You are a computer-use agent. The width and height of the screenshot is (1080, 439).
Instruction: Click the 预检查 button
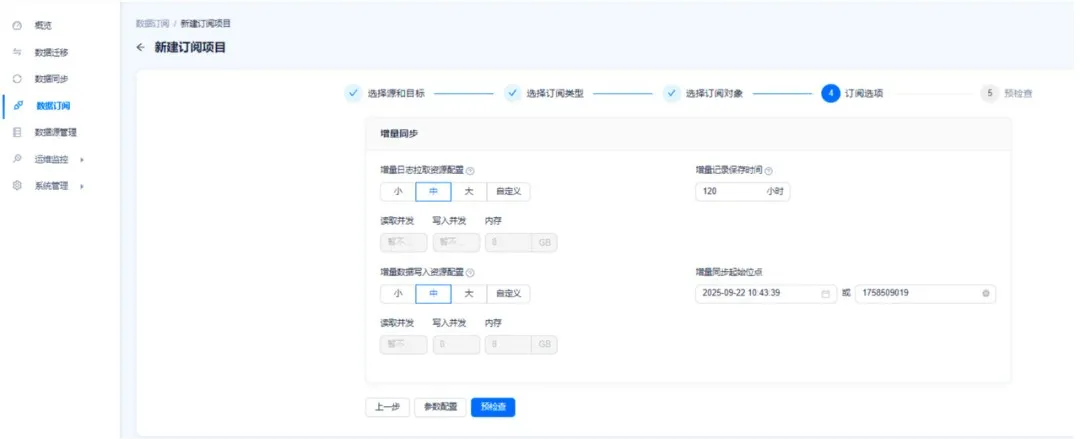pyautogui.click(x=493, y=407)
